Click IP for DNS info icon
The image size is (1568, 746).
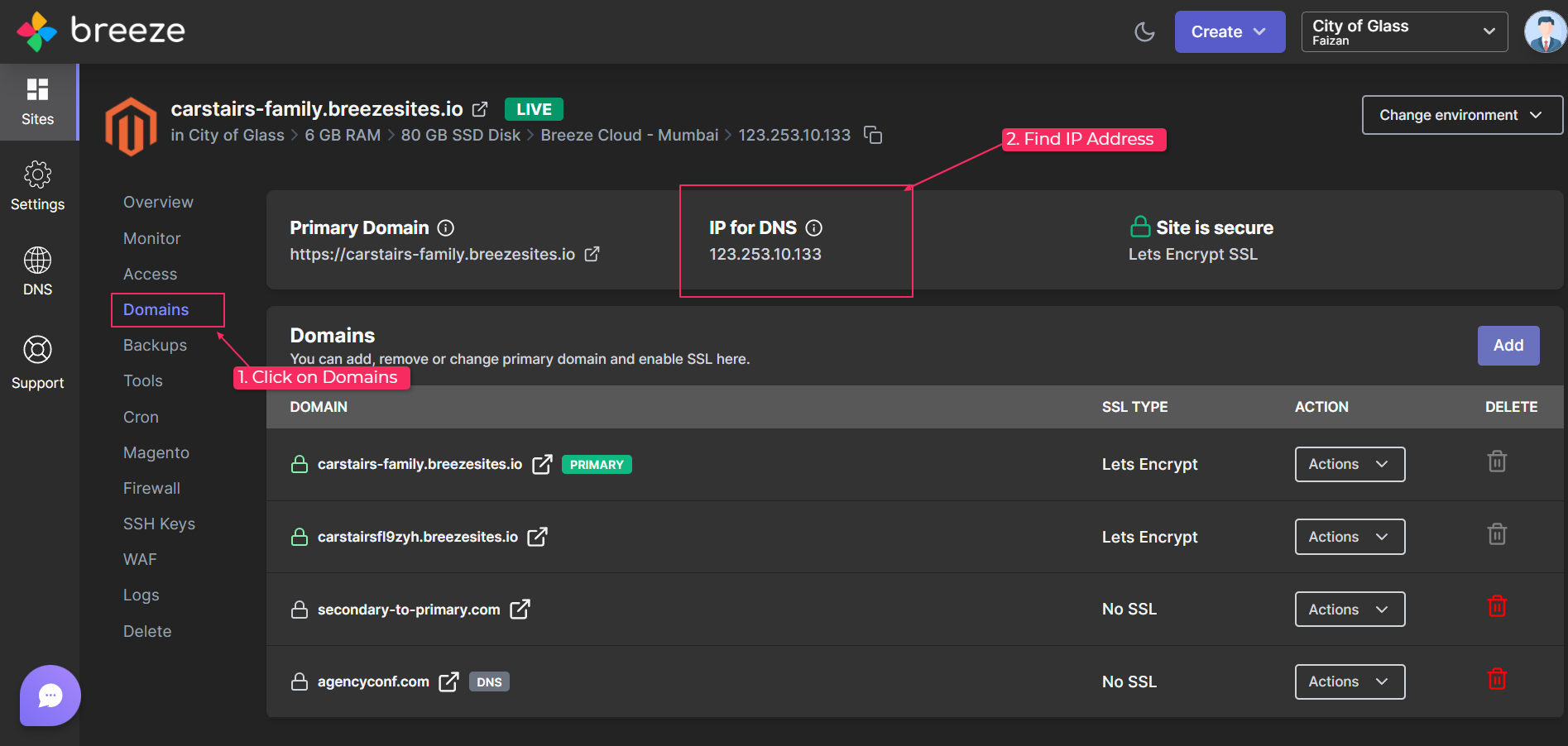814,227
